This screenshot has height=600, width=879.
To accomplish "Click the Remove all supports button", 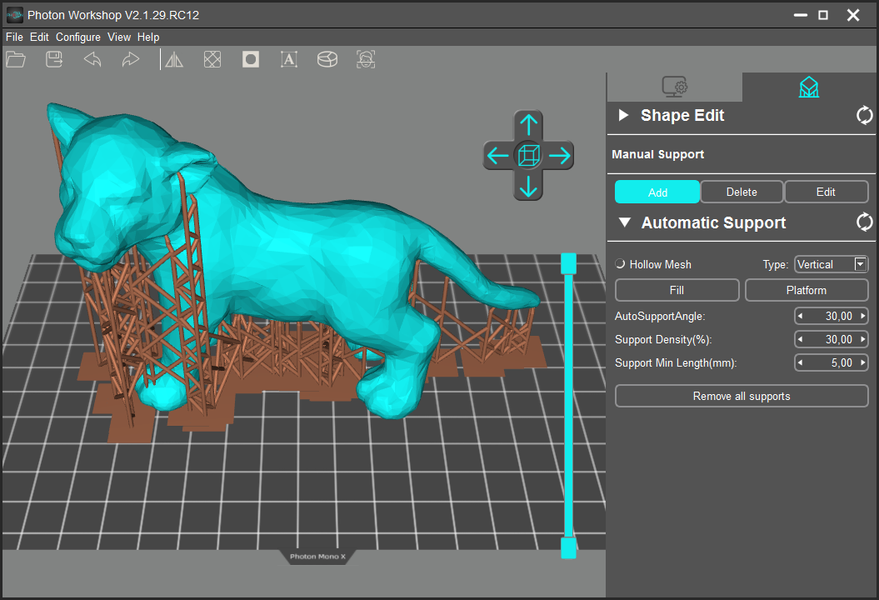I will (x=741, y=396).
